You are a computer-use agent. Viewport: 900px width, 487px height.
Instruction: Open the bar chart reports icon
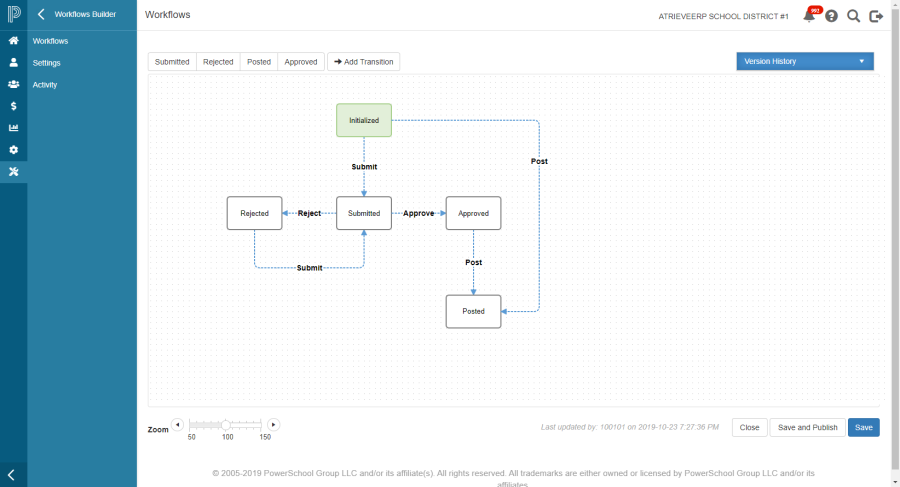click(x=13, y=128)
